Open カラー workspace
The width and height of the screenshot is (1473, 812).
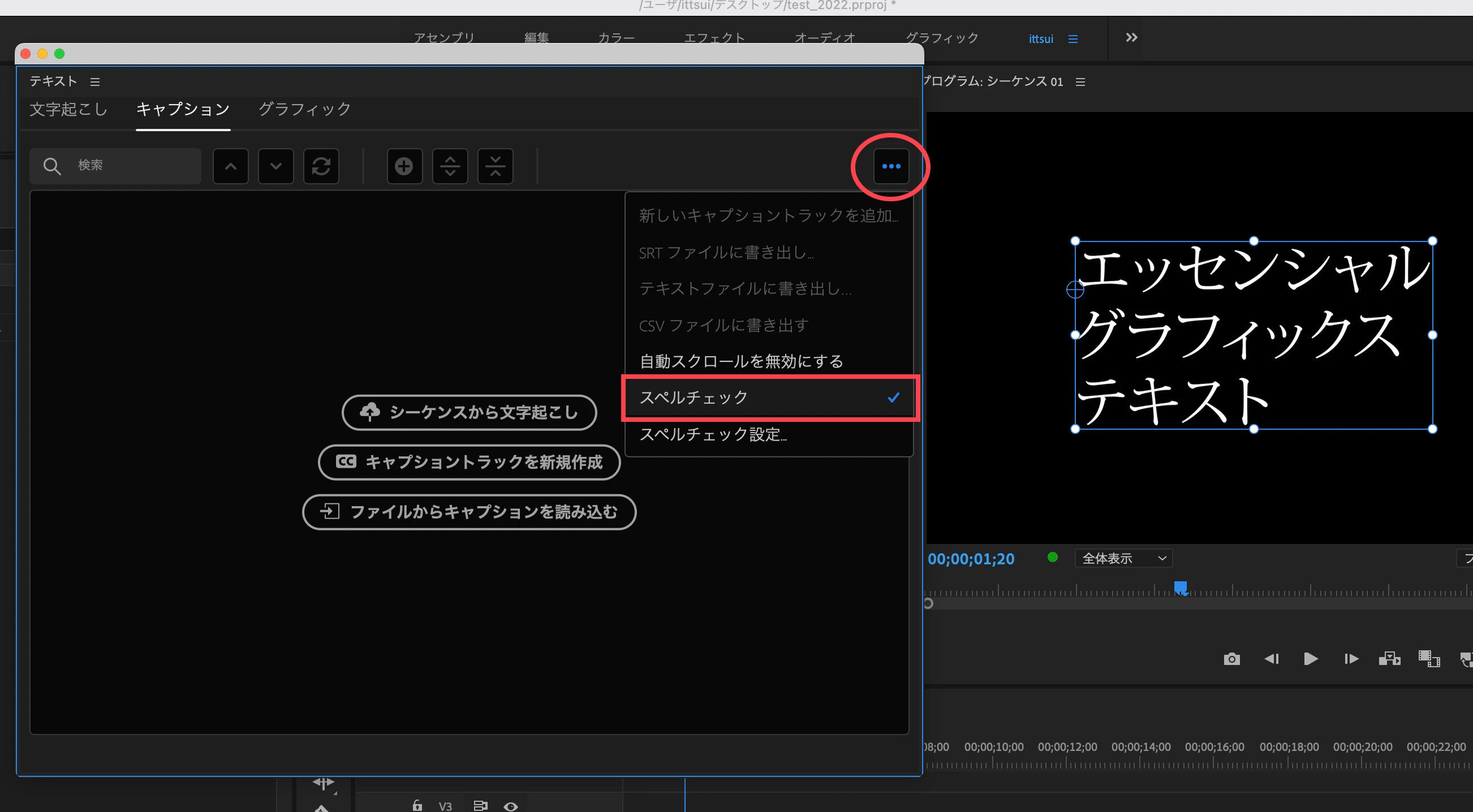coord(617,38)
